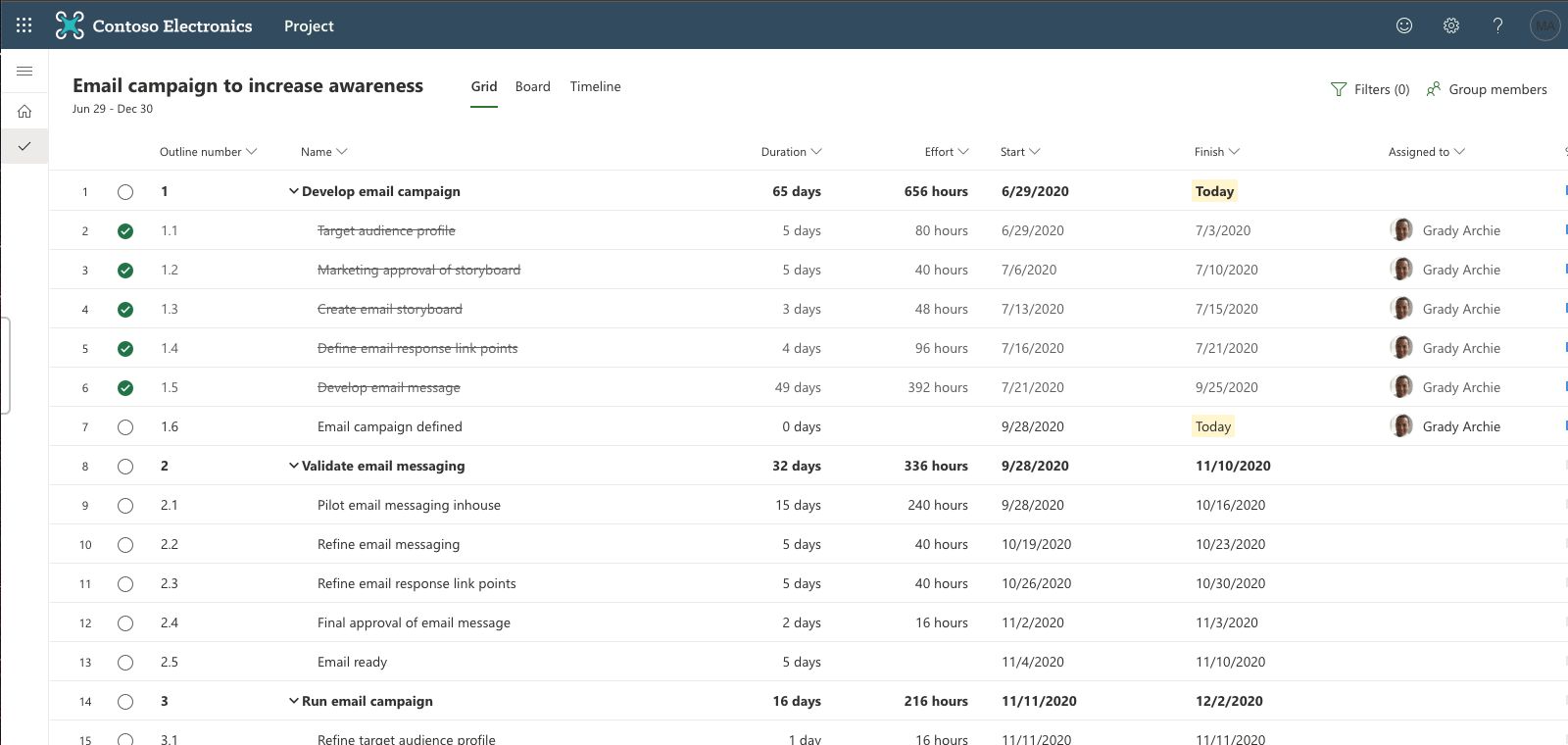Uncheck completed task Target audience profile
1568x745 pixels.
point(125,231)
